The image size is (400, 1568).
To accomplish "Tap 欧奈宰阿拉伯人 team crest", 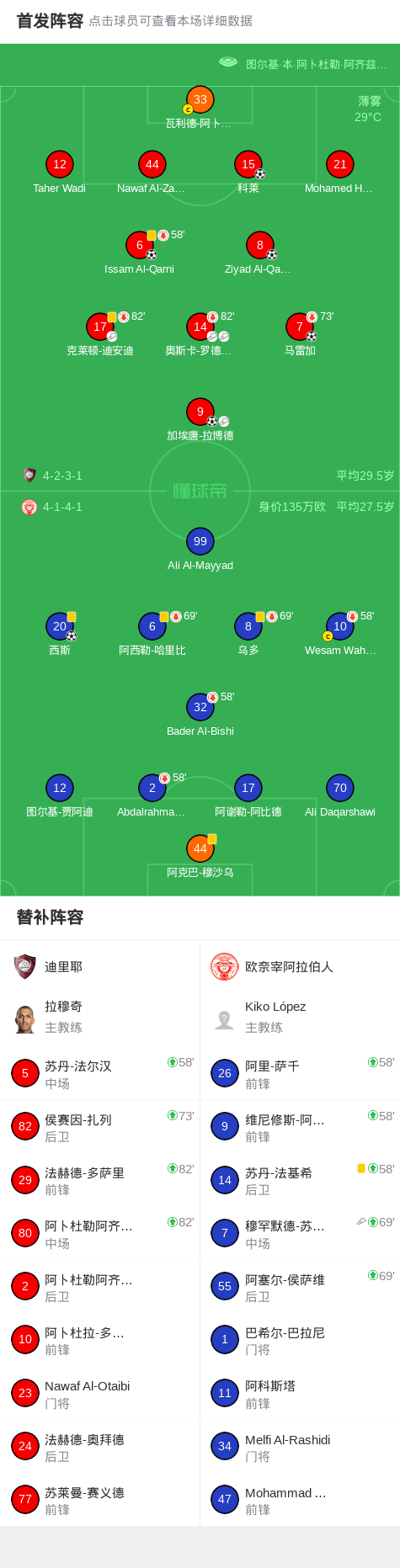I will coord(224,966).
